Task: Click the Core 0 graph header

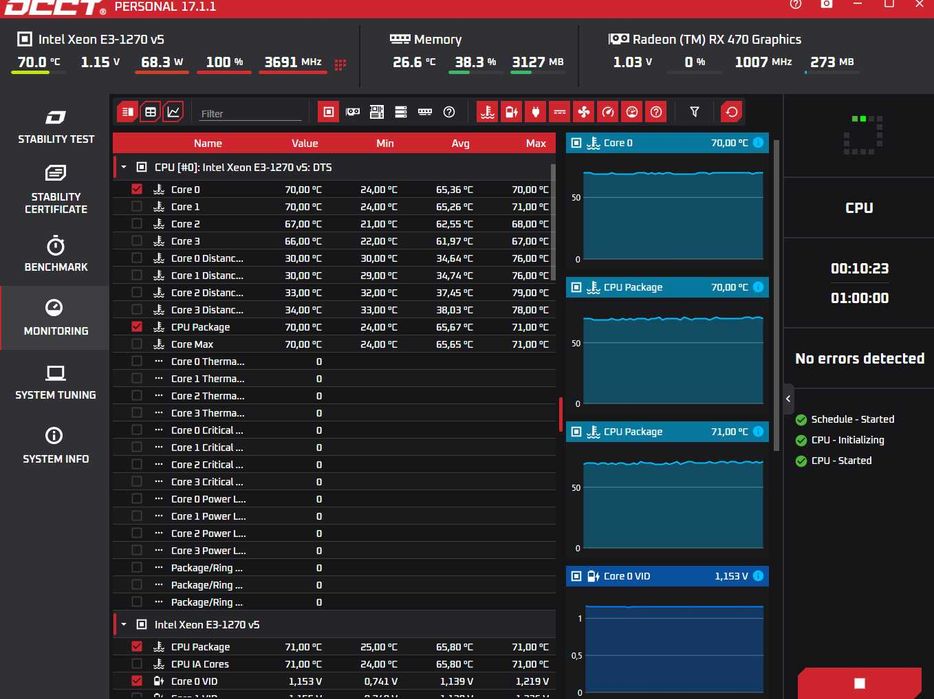Action: [667, 142]
